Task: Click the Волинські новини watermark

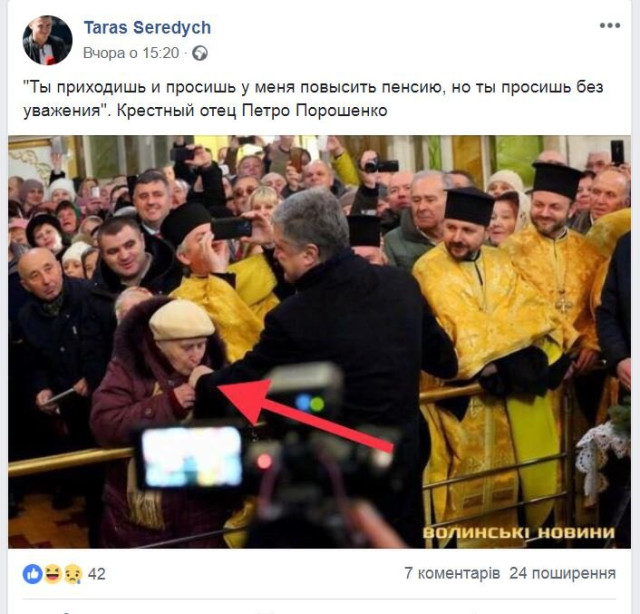Action: [519, 533]
